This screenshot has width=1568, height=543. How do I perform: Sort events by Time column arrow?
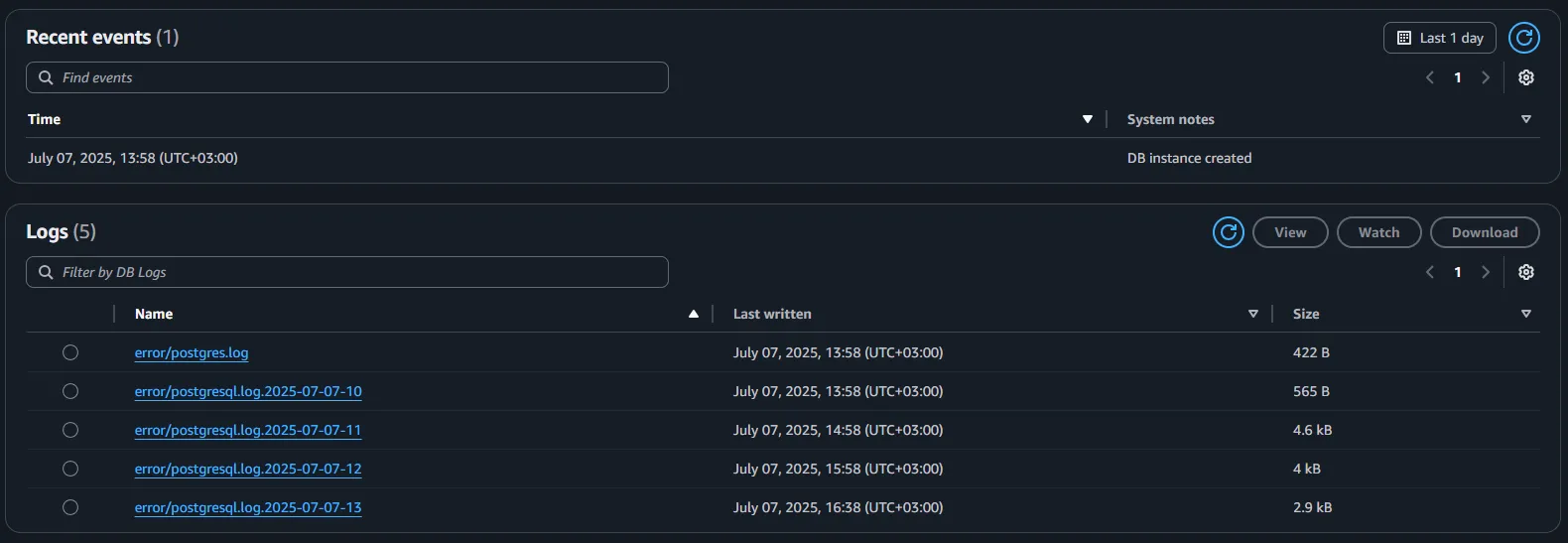point(1088,119)
